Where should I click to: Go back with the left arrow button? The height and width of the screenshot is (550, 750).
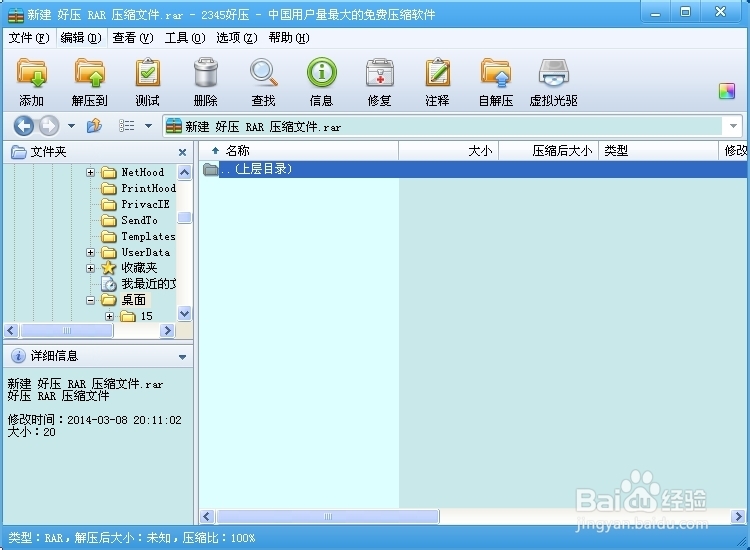23,126
